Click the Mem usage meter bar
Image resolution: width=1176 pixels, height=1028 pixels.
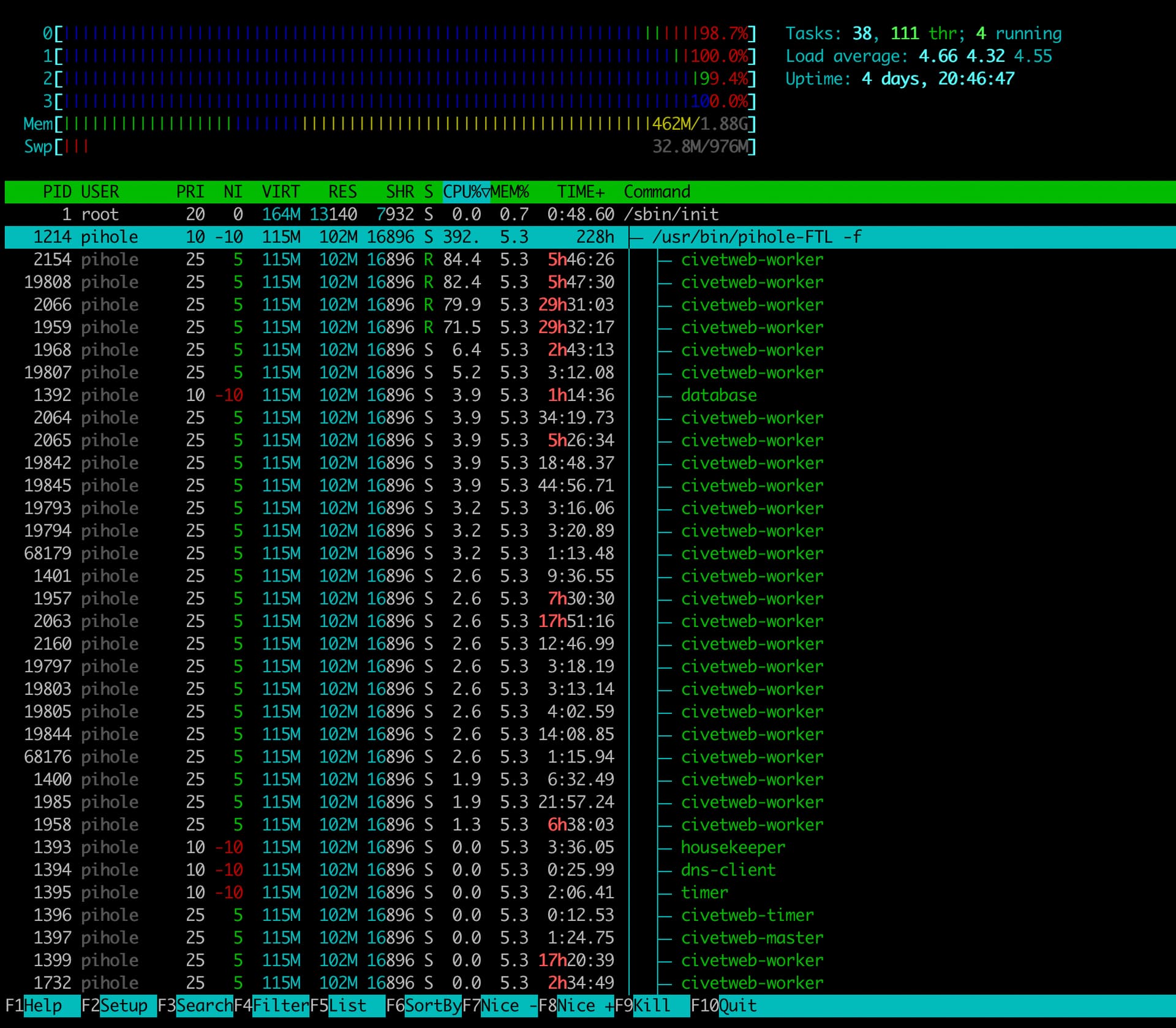(x=404, y=124)
